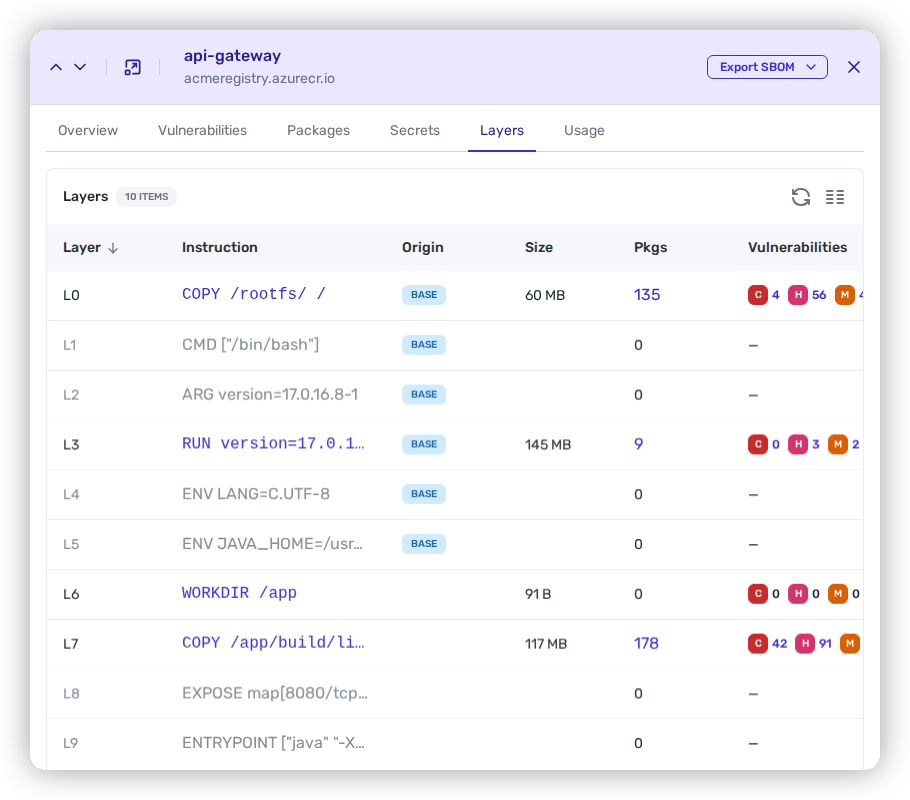Open 9 packages link for L3
This screenshot has width=910, height=800.
pos(638,445)
